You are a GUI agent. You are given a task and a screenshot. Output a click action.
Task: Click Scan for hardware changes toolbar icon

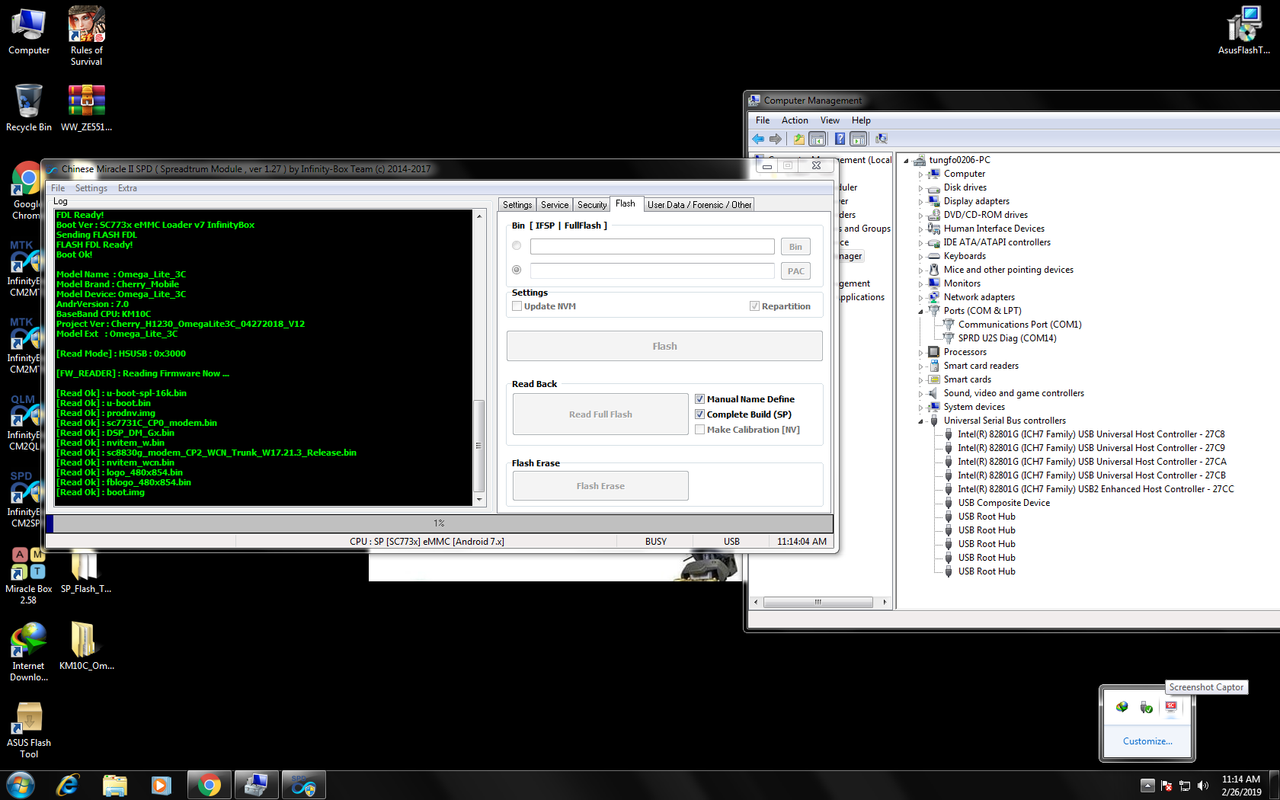click(881, 139)
